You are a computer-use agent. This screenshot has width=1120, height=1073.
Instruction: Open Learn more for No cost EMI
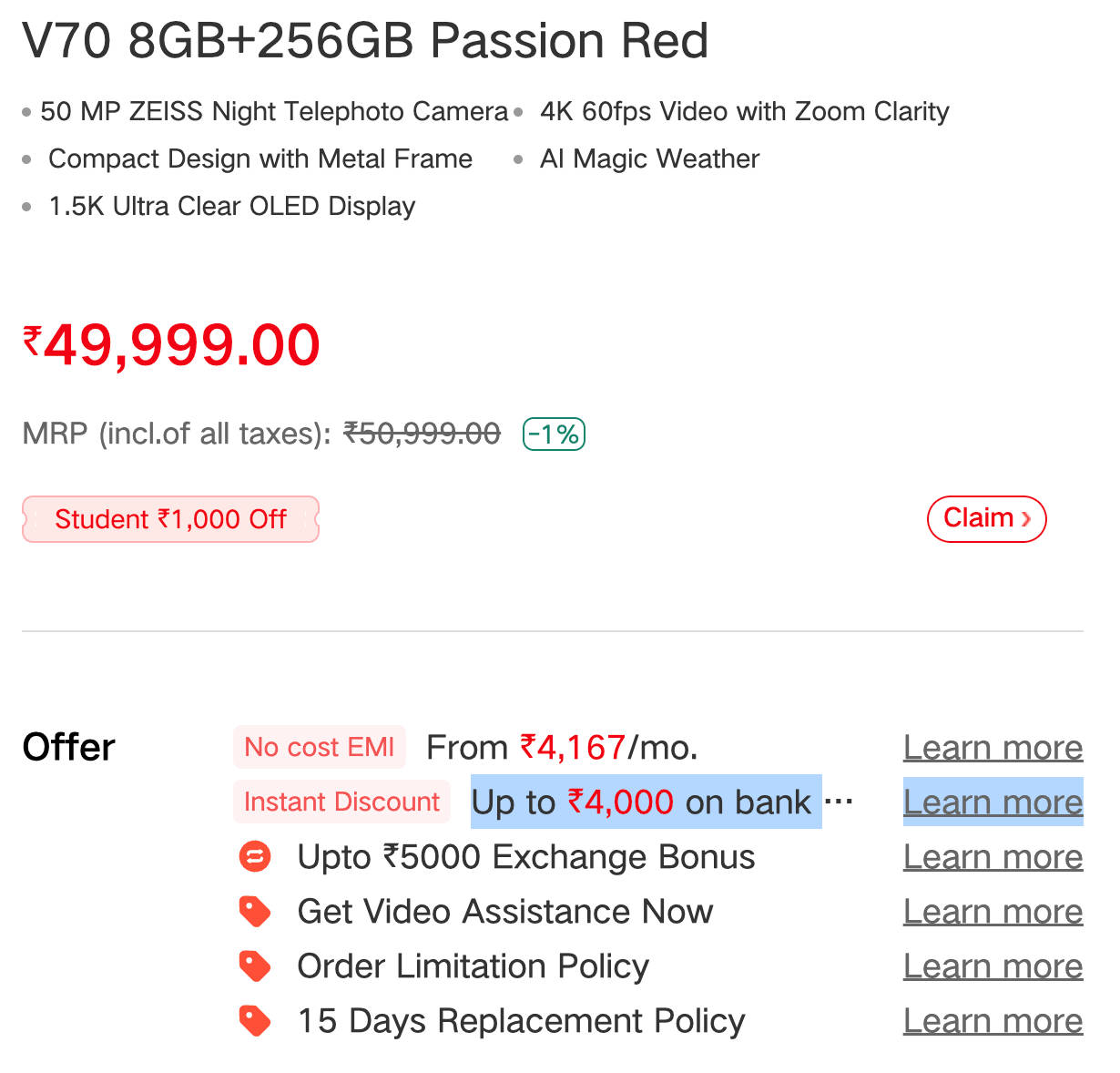993,748
